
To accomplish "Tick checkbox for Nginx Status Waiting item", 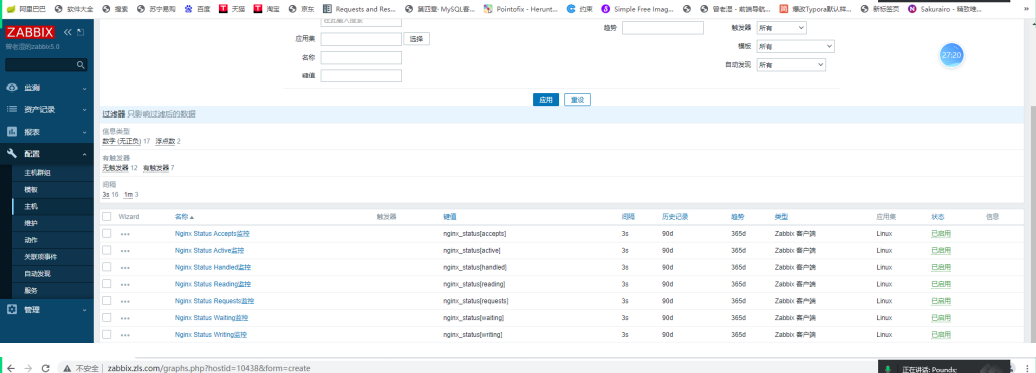I will pyautogui.click(x=107, y=318).
